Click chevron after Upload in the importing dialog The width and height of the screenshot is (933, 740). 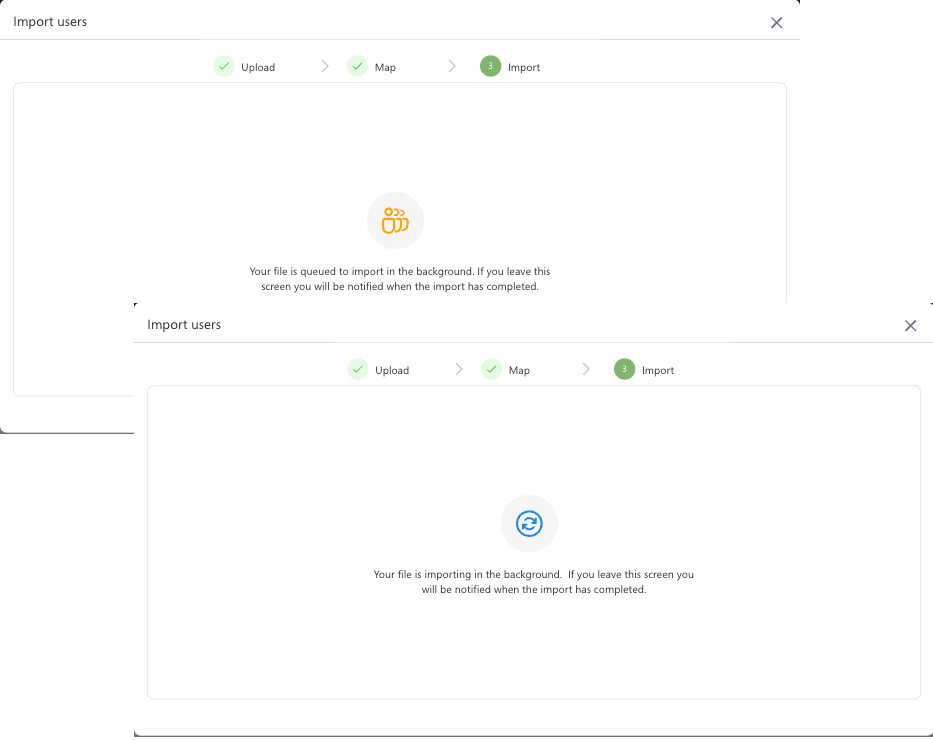[x=459, y=370]
